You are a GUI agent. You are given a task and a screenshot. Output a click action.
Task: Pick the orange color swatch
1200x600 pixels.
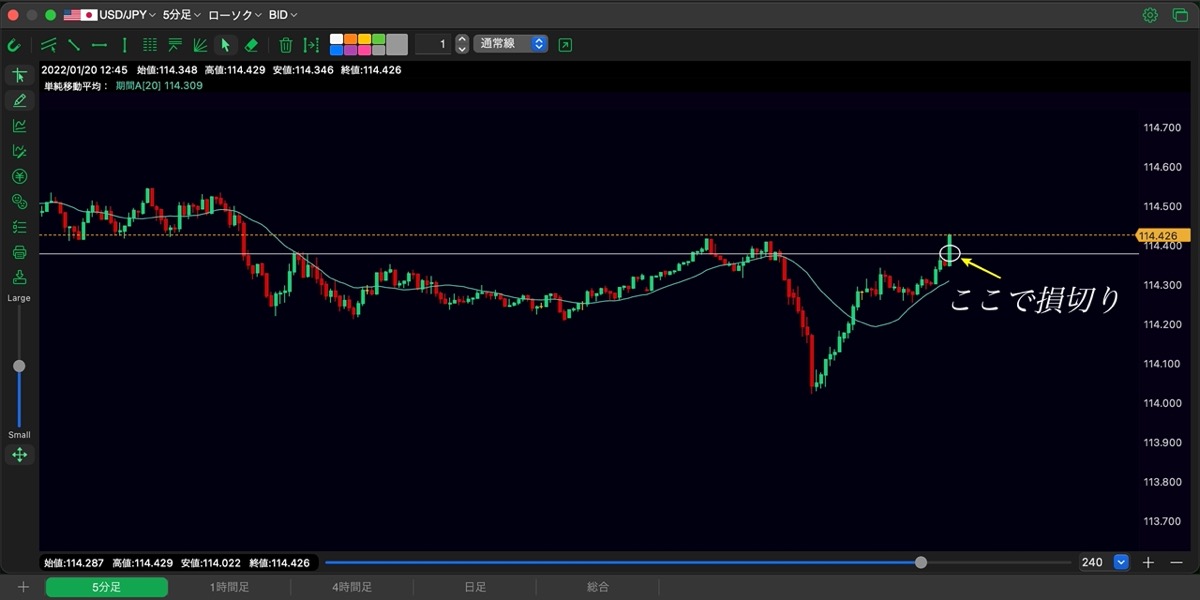(351, 39)
